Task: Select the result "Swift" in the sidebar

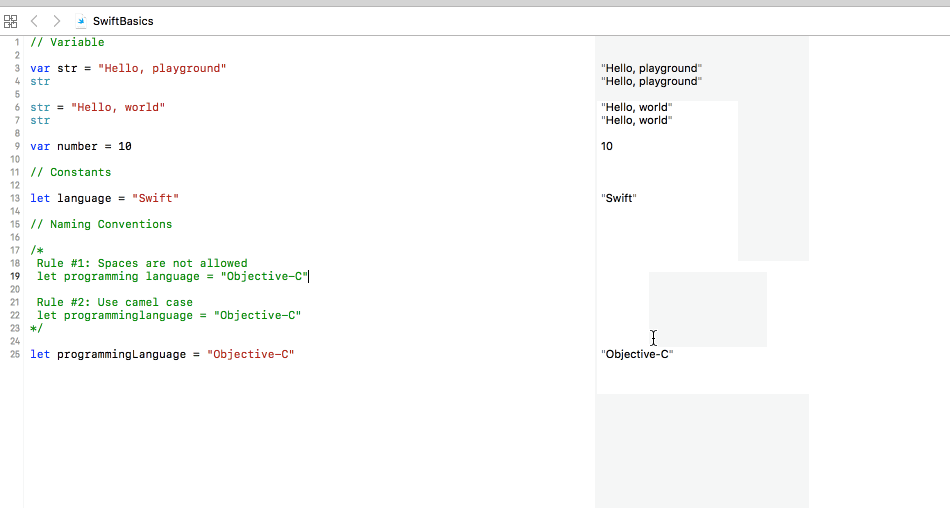Action: [x=619, y=198]
